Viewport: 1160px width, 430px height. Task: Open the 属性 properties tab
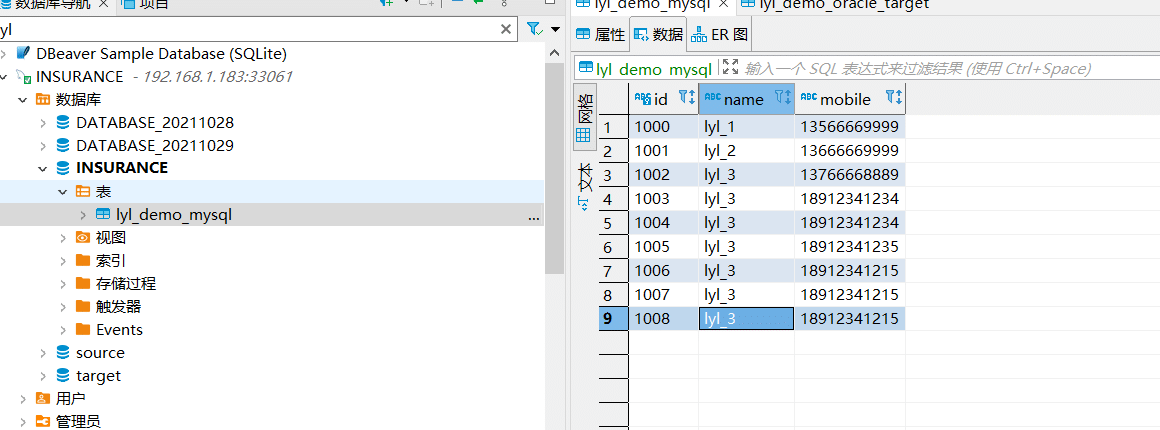point(600,34)
